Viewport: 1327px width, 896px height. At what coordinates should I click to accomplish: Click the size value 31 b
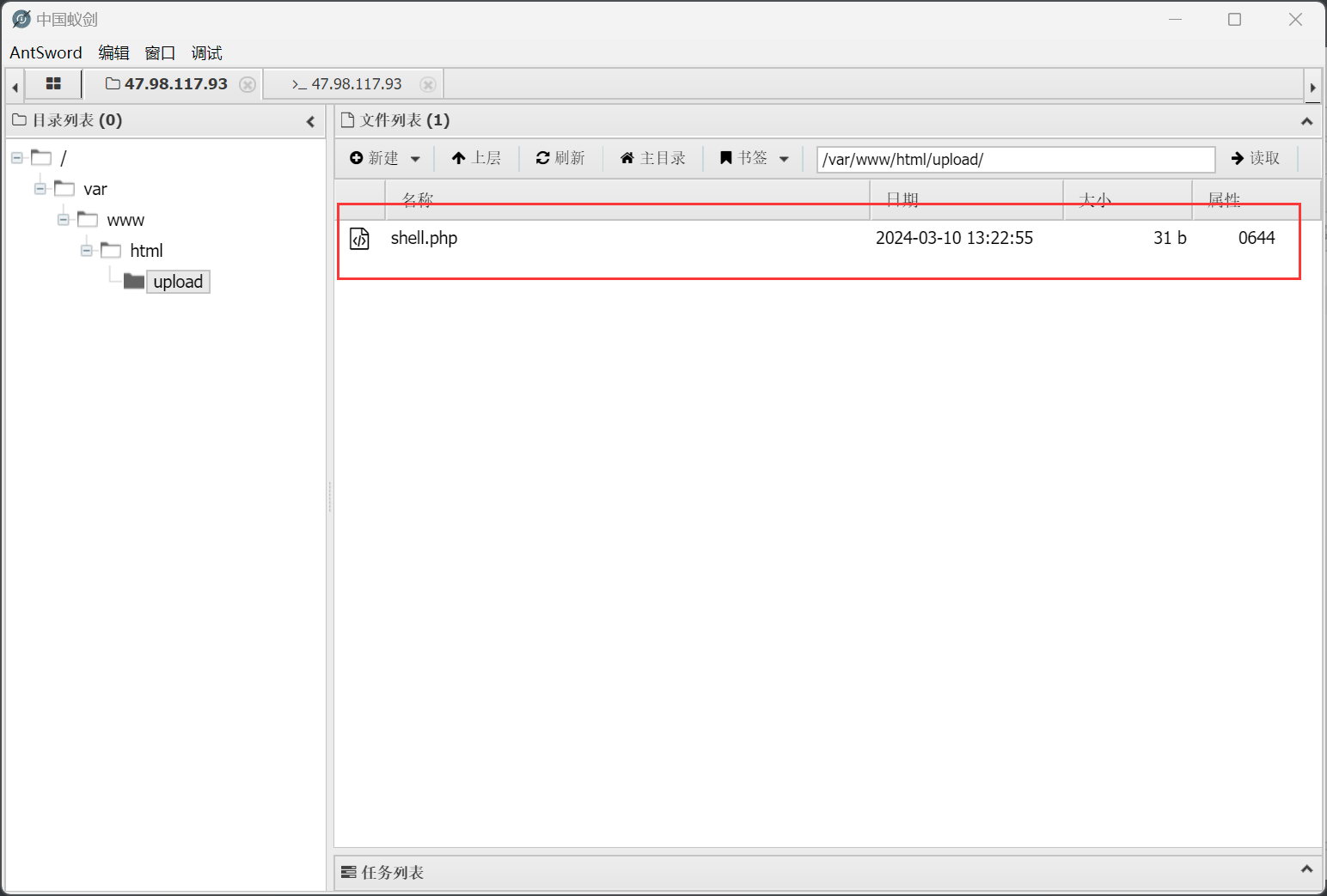click(1170, 238)
